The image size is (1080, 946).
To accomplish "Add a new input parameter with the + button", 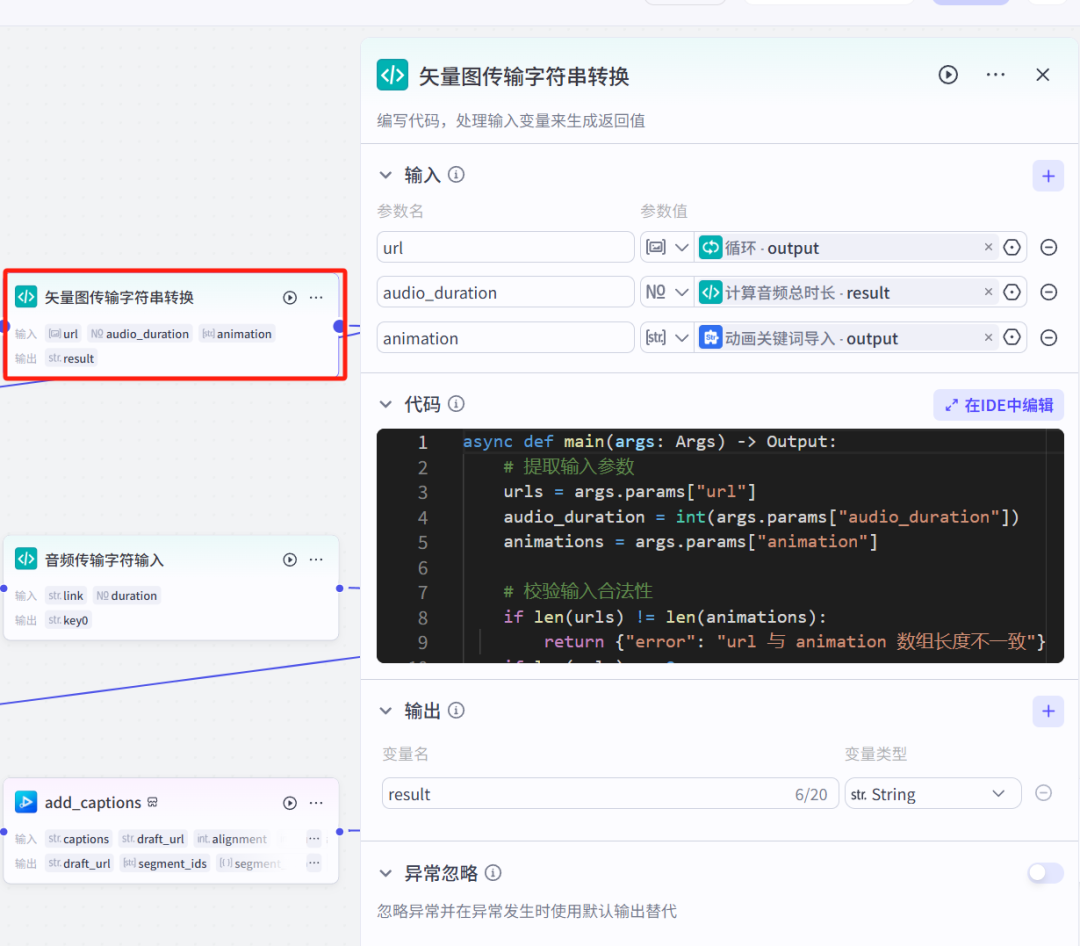I will tap(1048, 175).
